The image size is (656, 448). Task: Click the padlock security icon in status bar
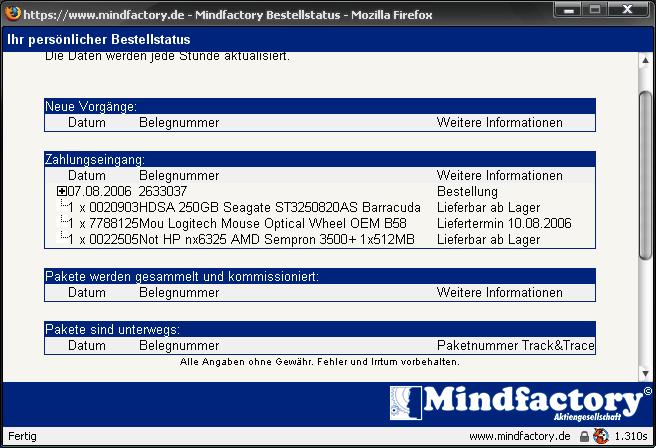pyautogui.click(x=584, y=437)
